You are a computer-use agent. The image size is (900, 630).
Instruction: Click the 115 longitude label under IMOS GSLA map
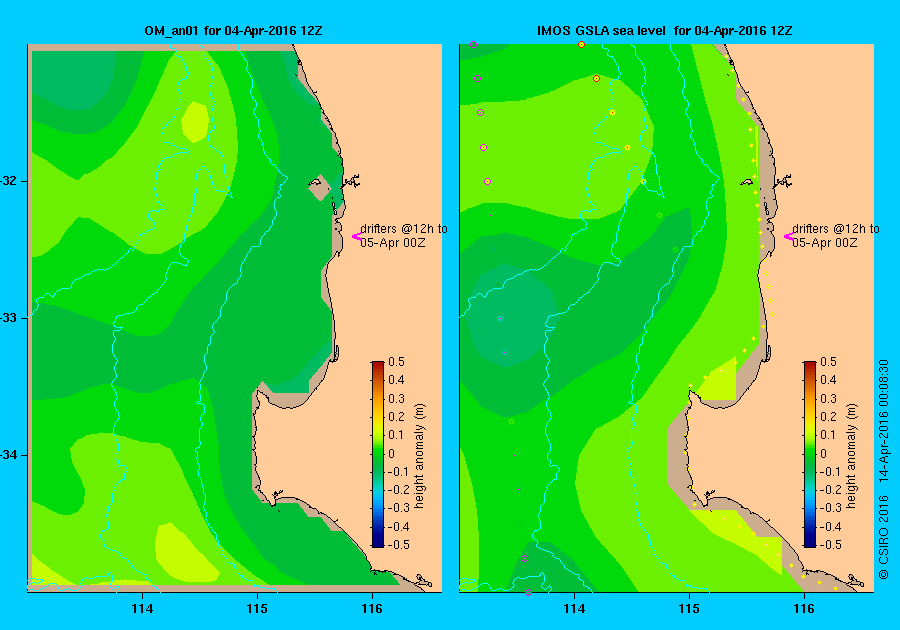click(689, 609)
